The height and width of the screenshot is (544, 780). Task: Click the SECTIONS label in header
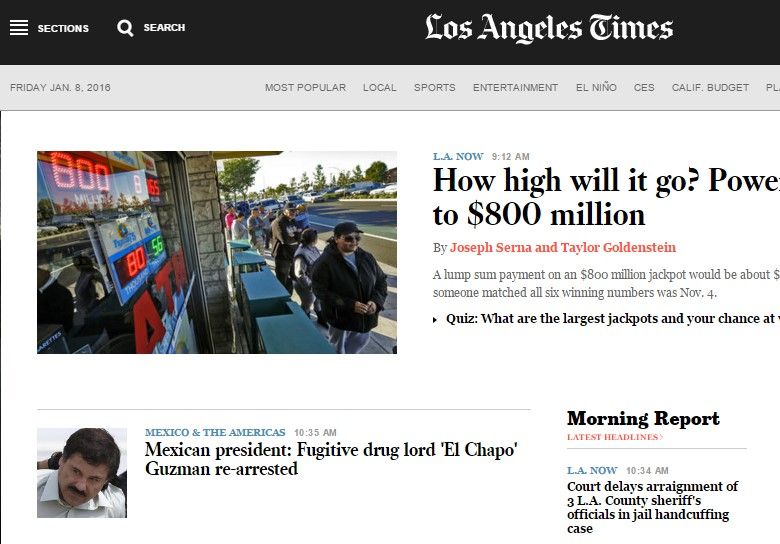[x=63, y=28]
